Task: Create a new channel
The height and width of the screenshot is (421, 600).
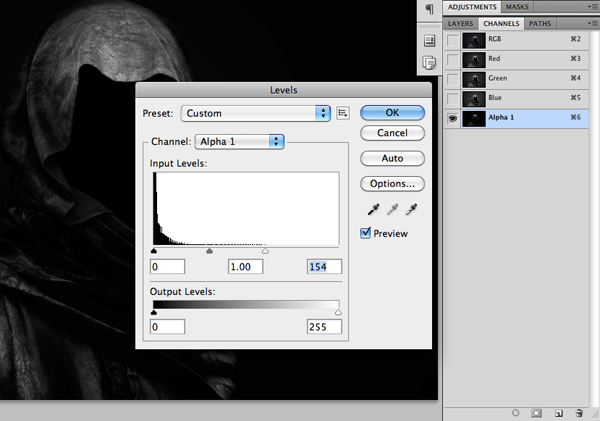Action: pyautogui.click(x=559, y=412)
